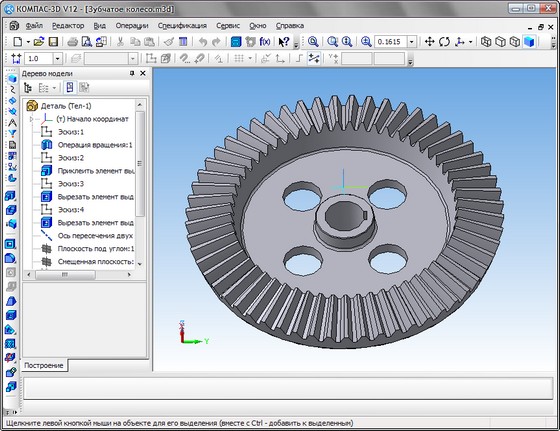Image resolution: width=560 pixels, height=431 pixels.
Task: Click the zoom scale value field
Action: pyautogui.click(x=391, y=42)
